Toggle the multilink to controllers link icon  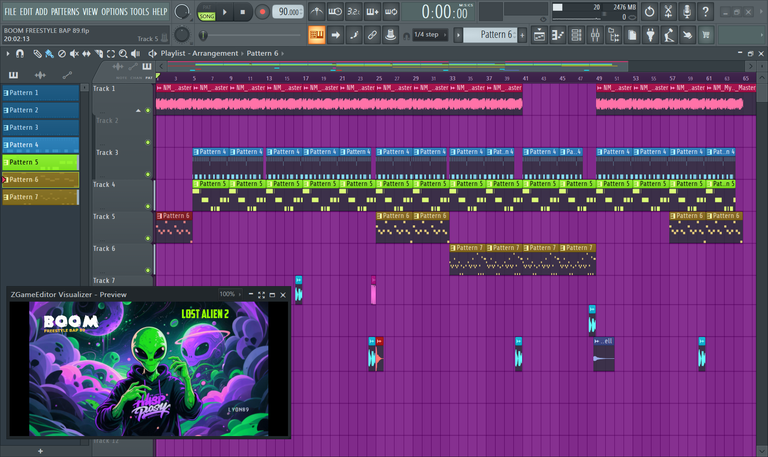pyautogui.click(x=372, y=35)
